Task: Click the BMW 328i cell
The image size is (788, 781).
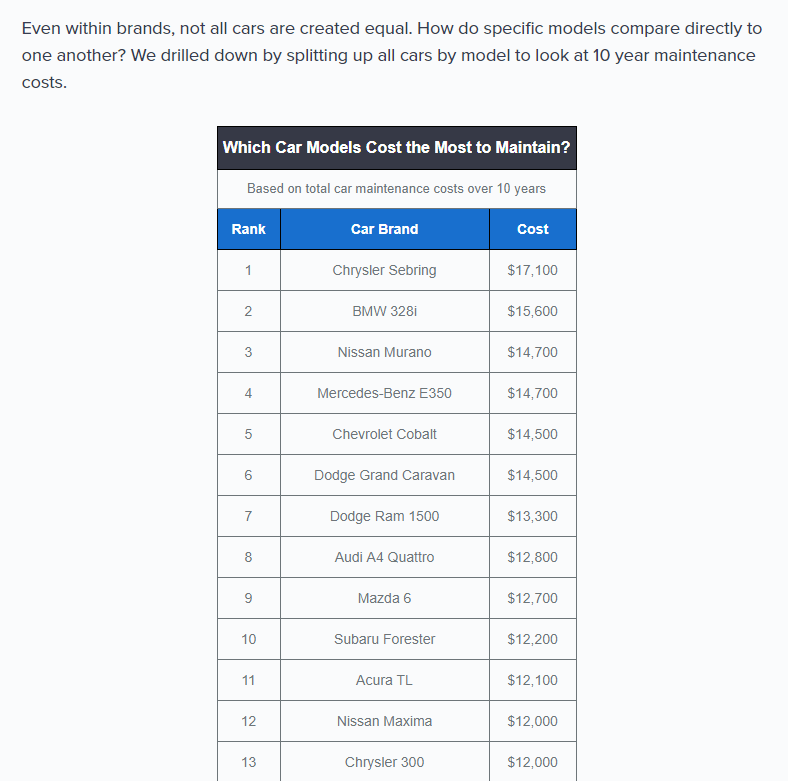Action: (x=384, y=311)
